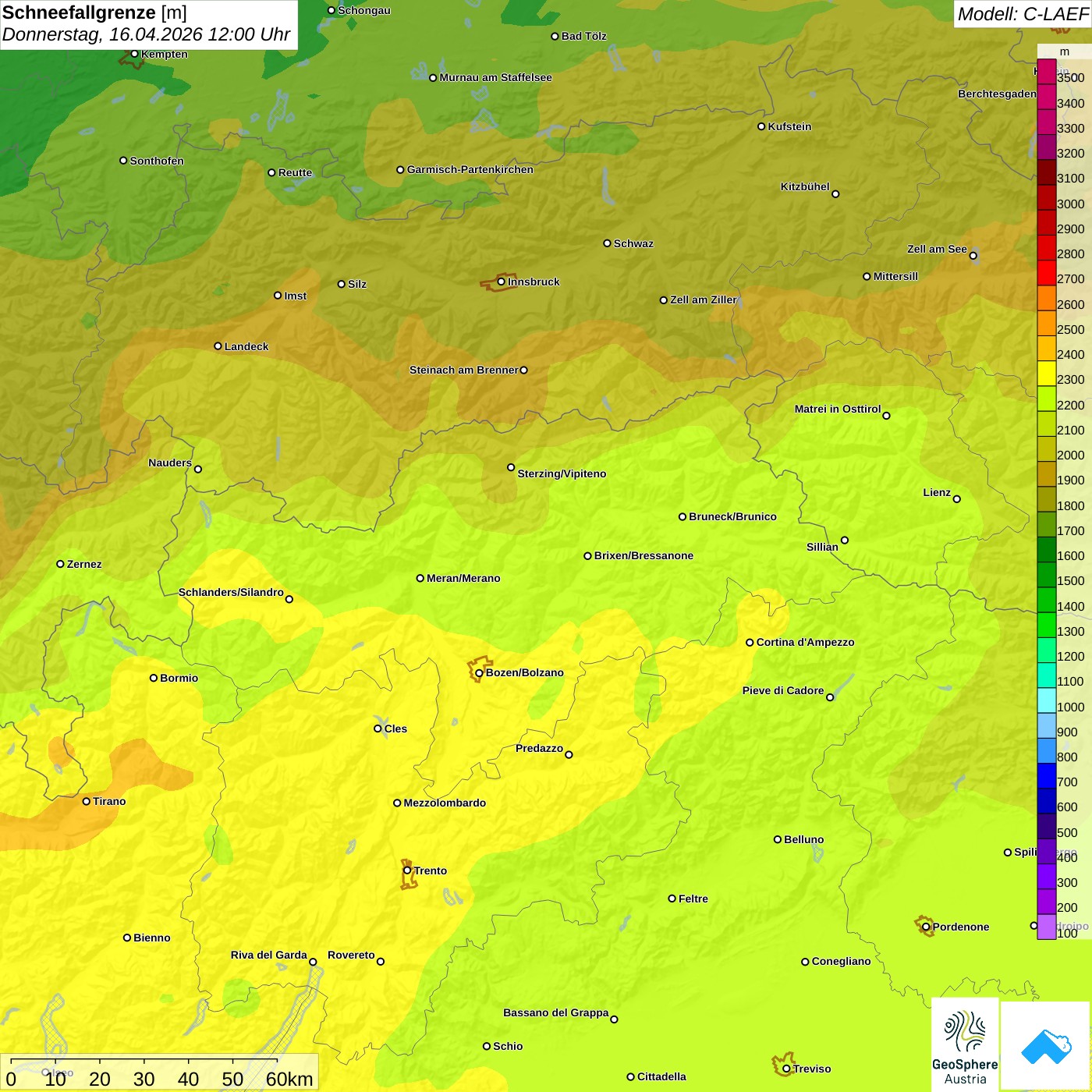Click the Zernez location dot
Screen dimensions: 1092x1092
[60, 564]
